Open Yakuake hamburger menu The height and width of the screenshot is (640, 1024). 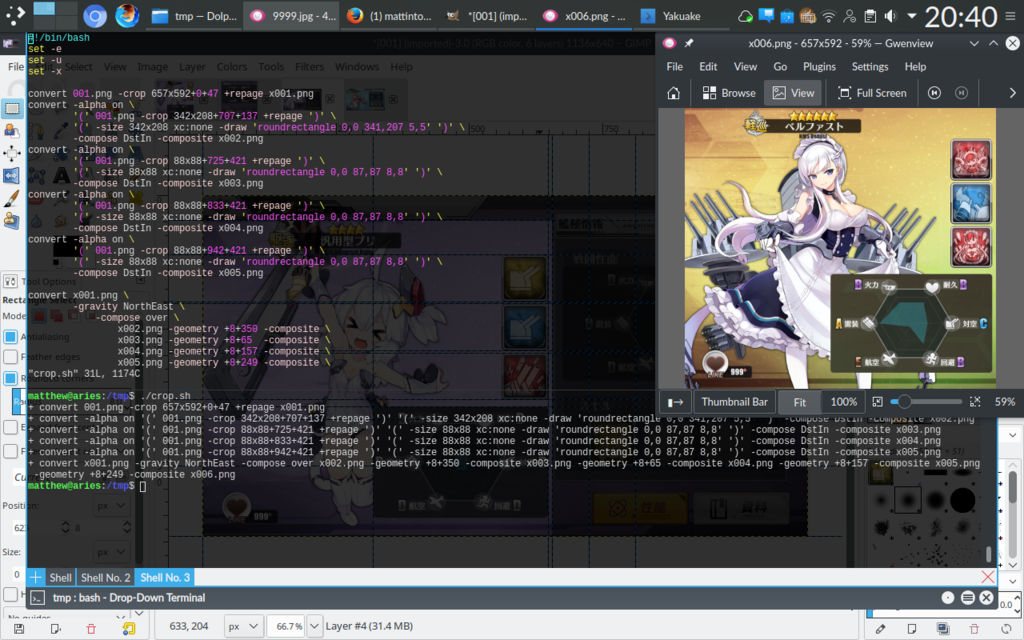coord(967,598)
